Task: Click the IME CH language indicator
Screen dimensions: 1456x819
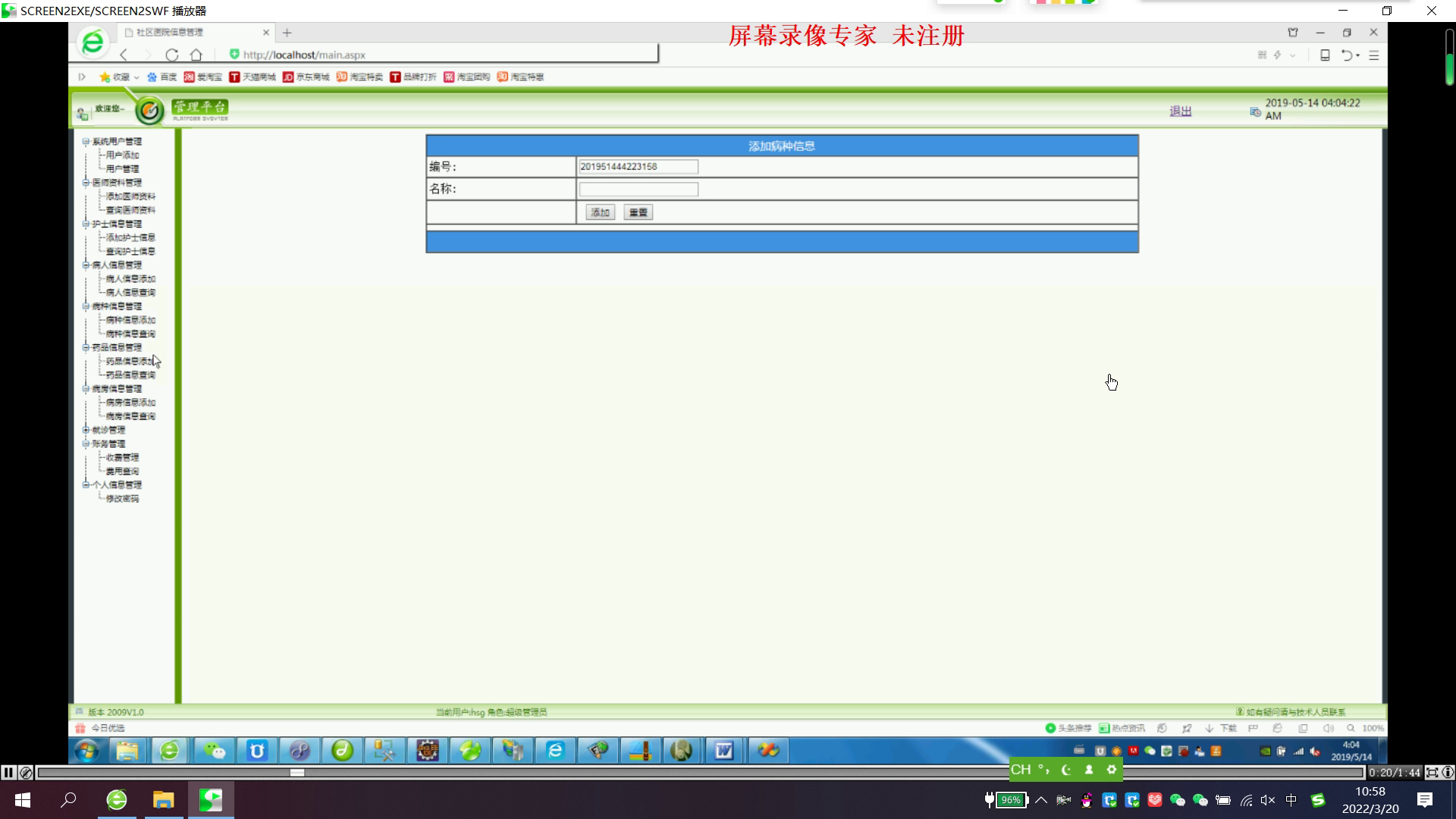Action: click(x=1021, y=770)
